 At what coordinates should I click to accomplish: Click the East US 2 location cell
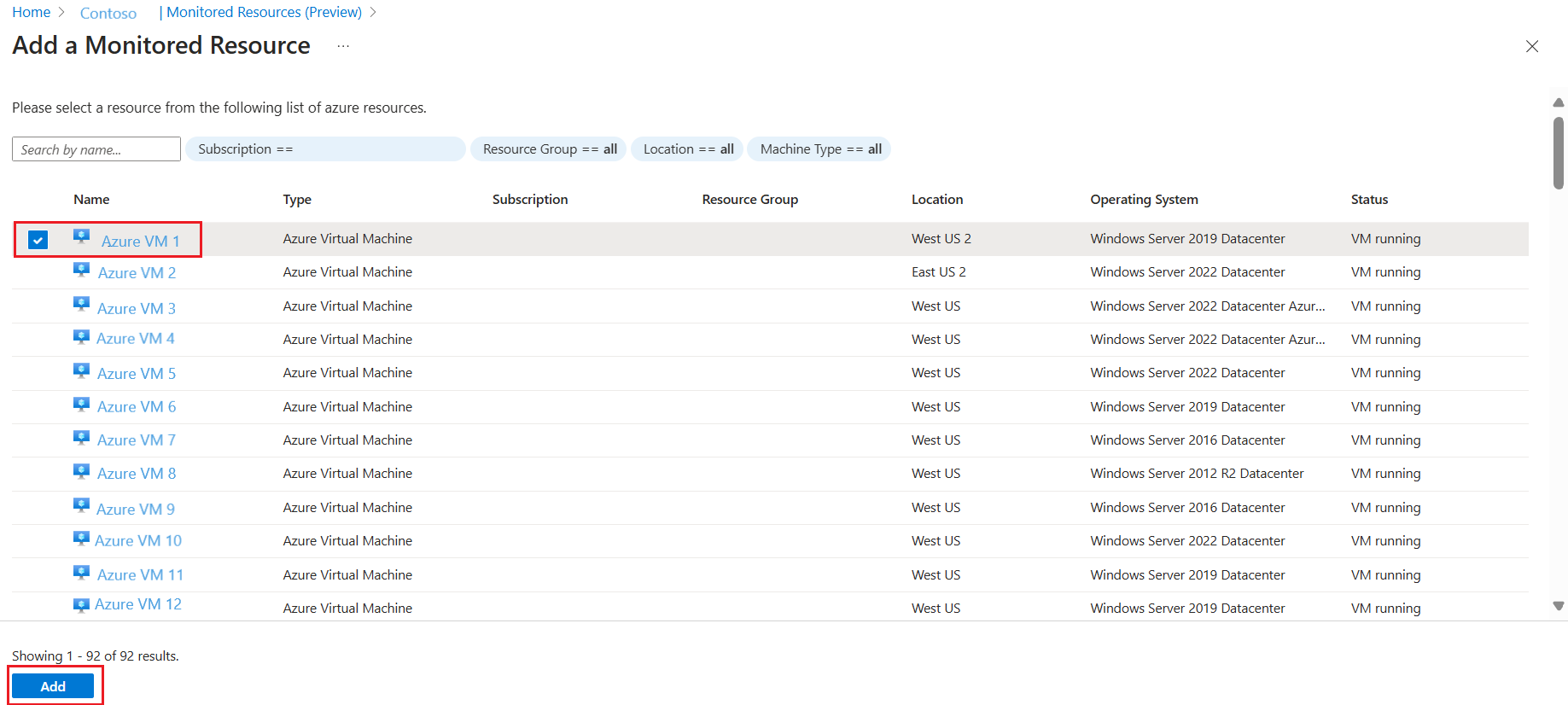coord(939,272)
